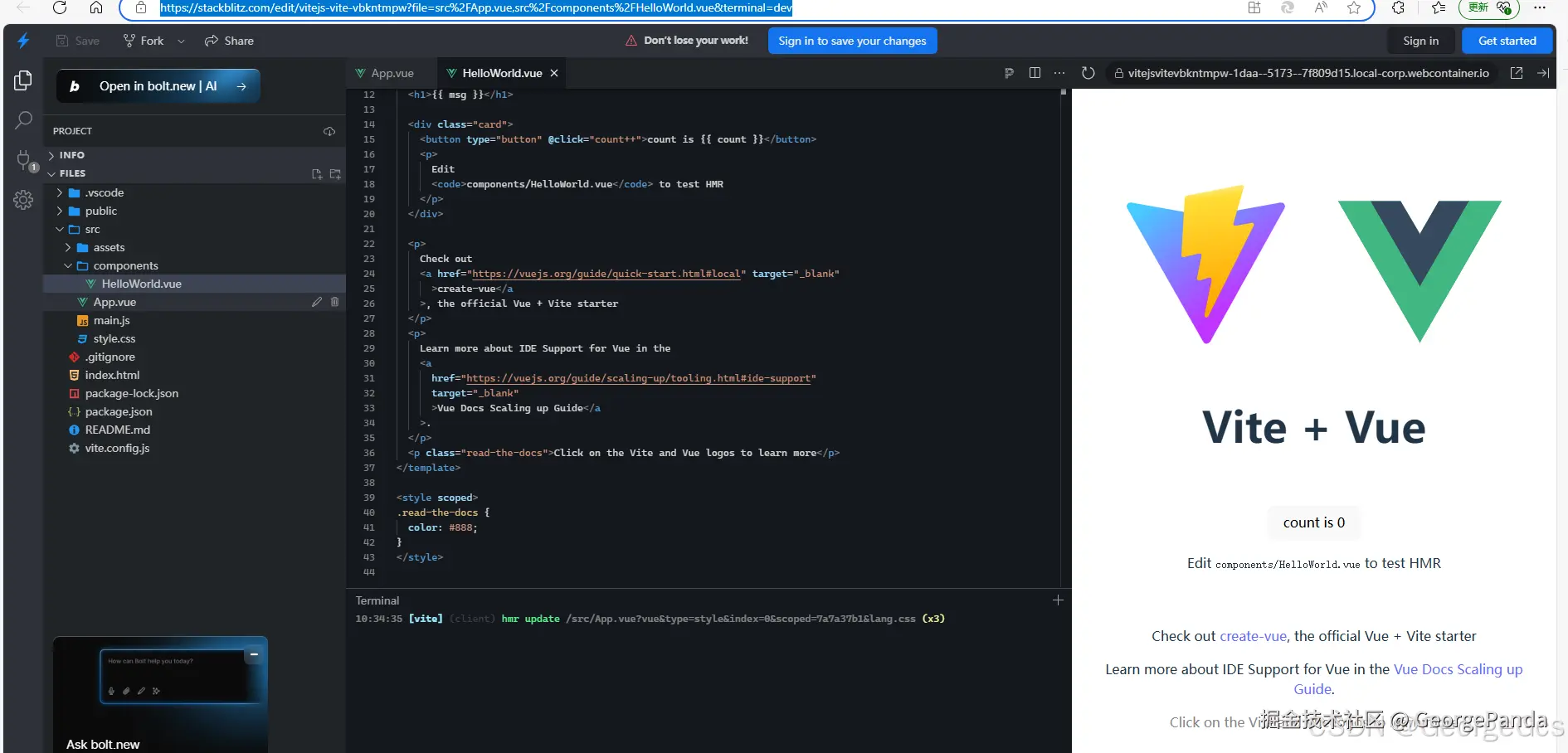Open the Files explorer sidebar icon

pos(23,80)
